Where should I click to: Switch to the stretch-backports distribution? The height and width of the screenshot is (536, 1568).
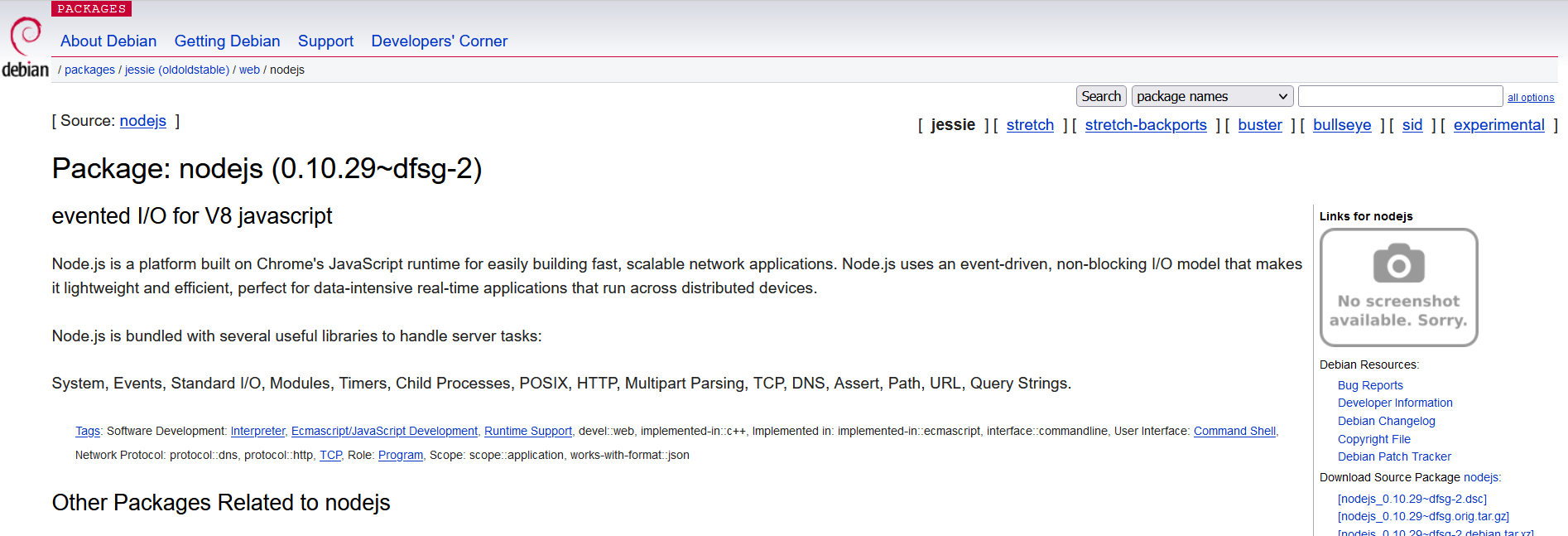[1146, 125]
